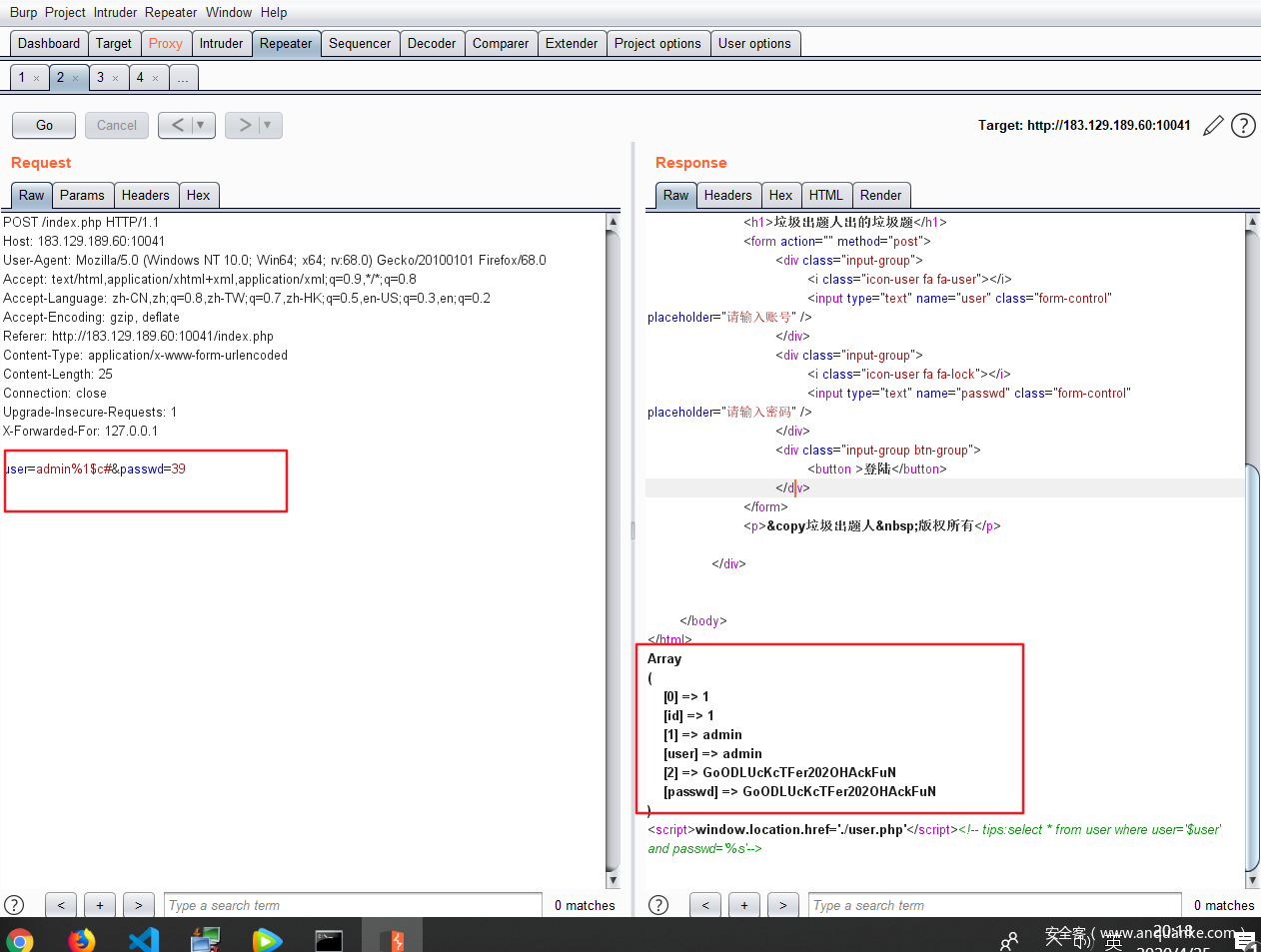Show request Headers view
Image resolution: width=1261 pixels, height=952 pixels.
click(146, 195)
